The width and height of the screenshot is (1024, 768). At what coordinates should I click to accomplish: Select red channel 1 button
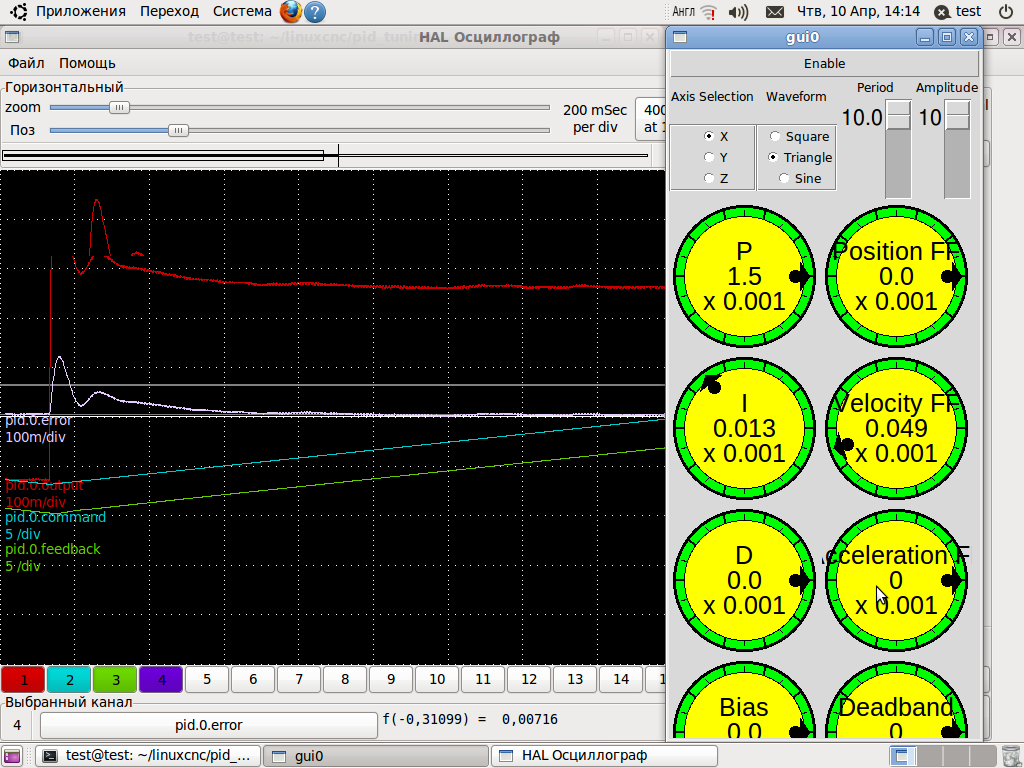[x=23, y=680]
